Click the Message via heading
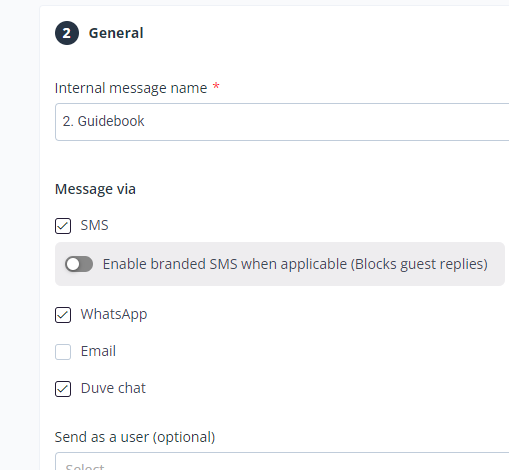The width and height of the screenshot is (509, 470). [95, 189]
